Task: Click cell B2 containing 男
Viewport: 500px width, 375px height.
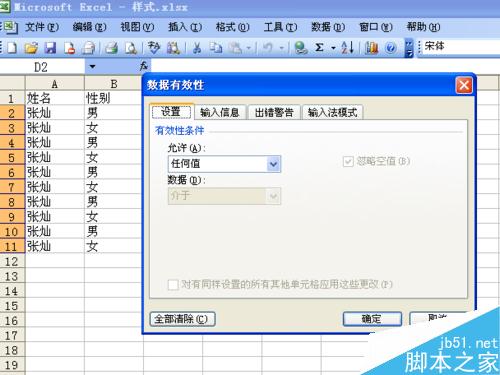Action: tap(114, 113)
